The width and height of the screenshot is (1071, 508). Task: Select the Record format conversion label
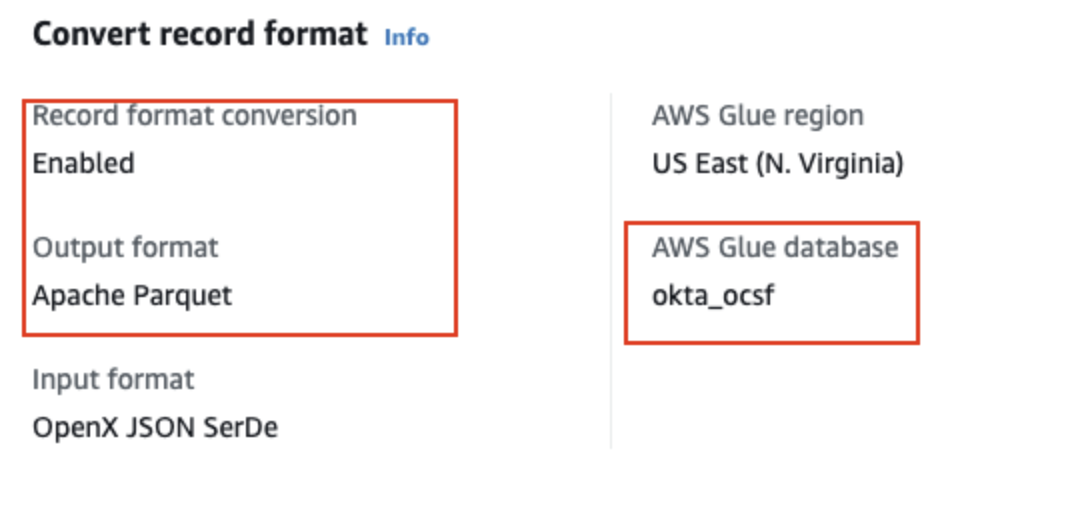pyautogui.click(x=194, y=116)
